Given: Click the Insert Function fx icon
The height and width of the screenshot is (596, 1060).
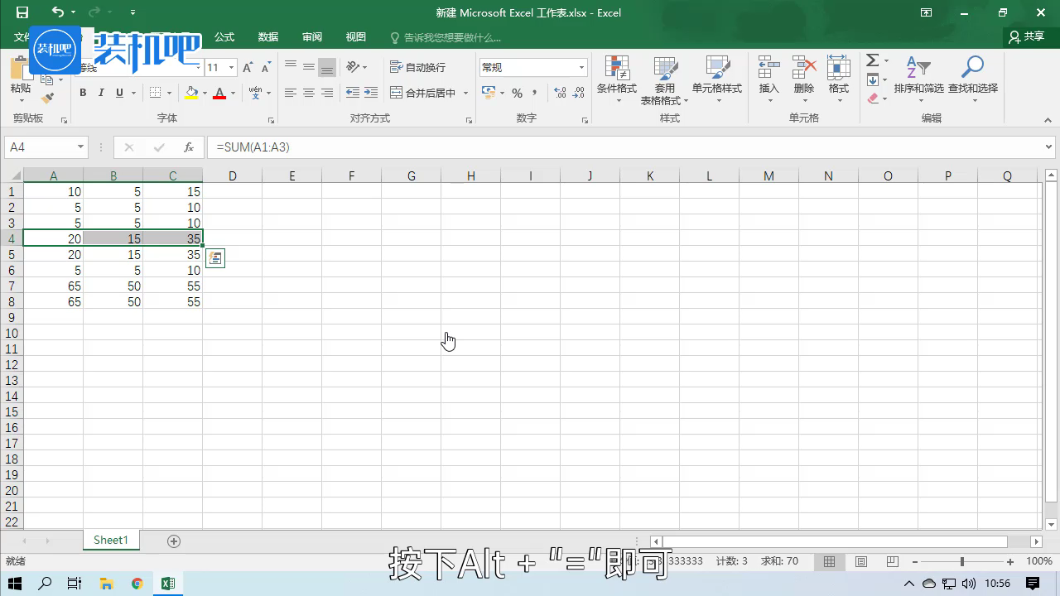Looking at the screenshot, I should pos(188,147).
